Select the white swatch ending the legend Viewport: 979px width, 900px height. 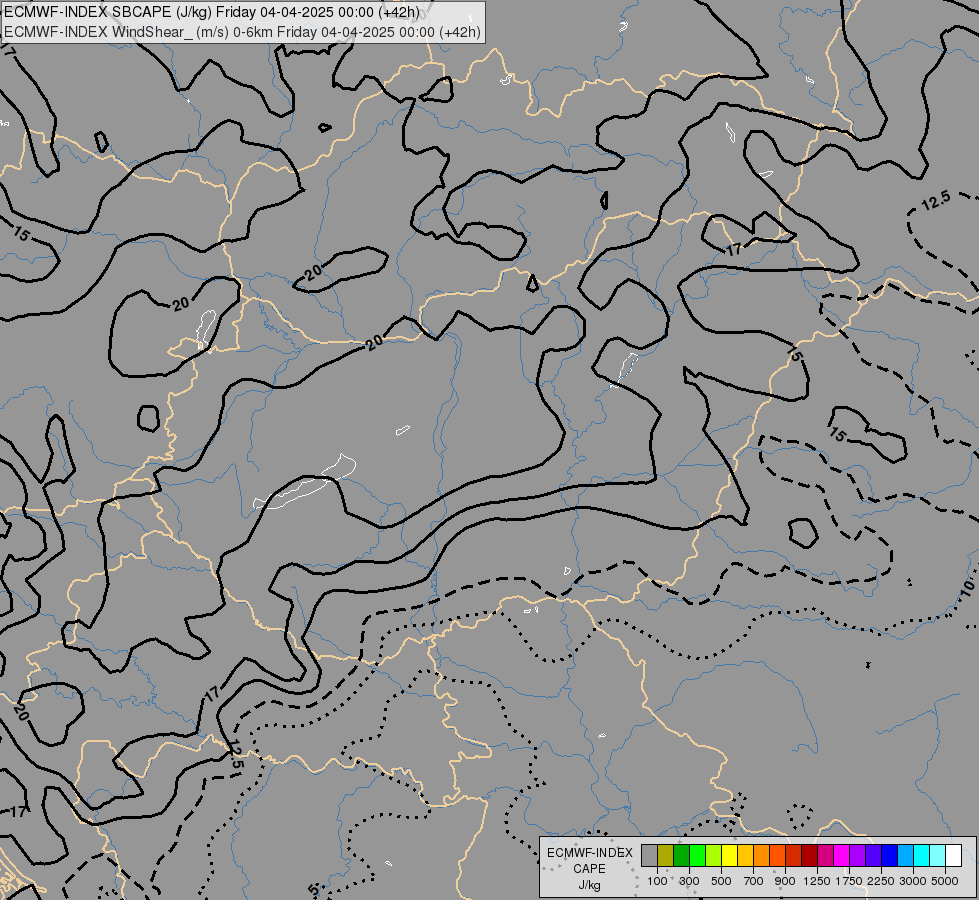pyautogui.click(x=953, y=855)
